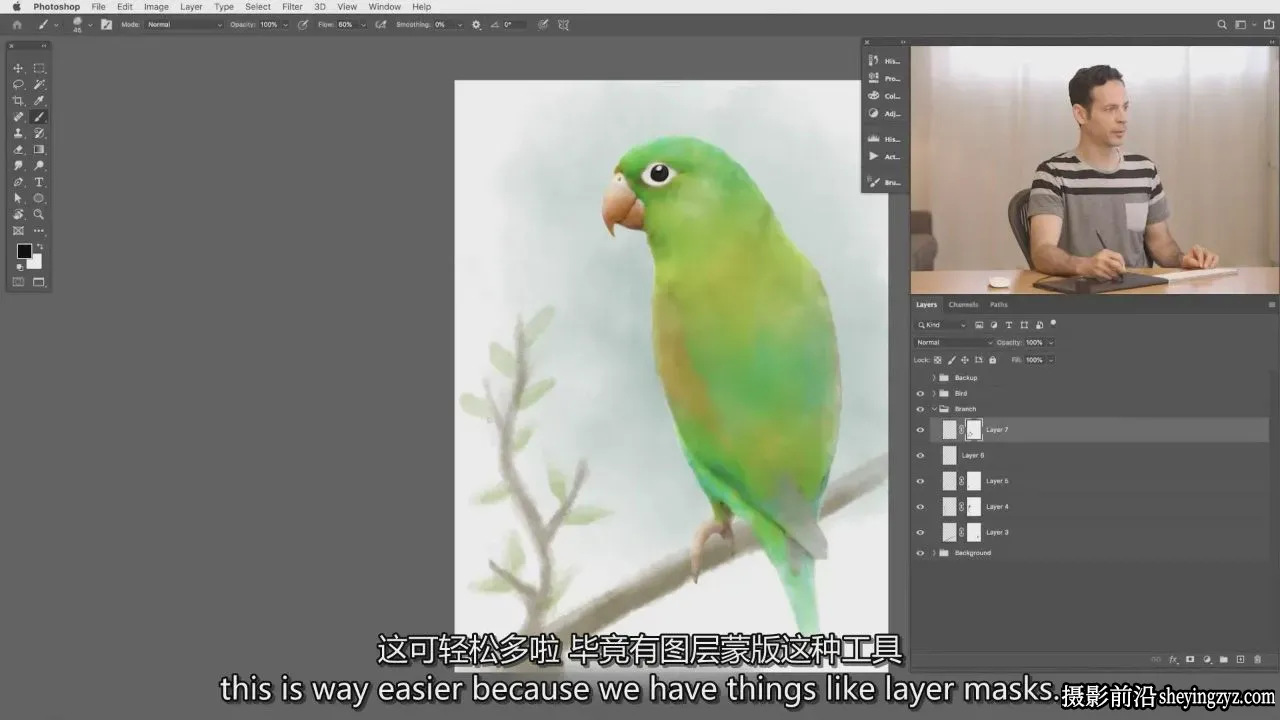Click the foreground black color swatch
1280x720 pixels.
coord(23,252)
